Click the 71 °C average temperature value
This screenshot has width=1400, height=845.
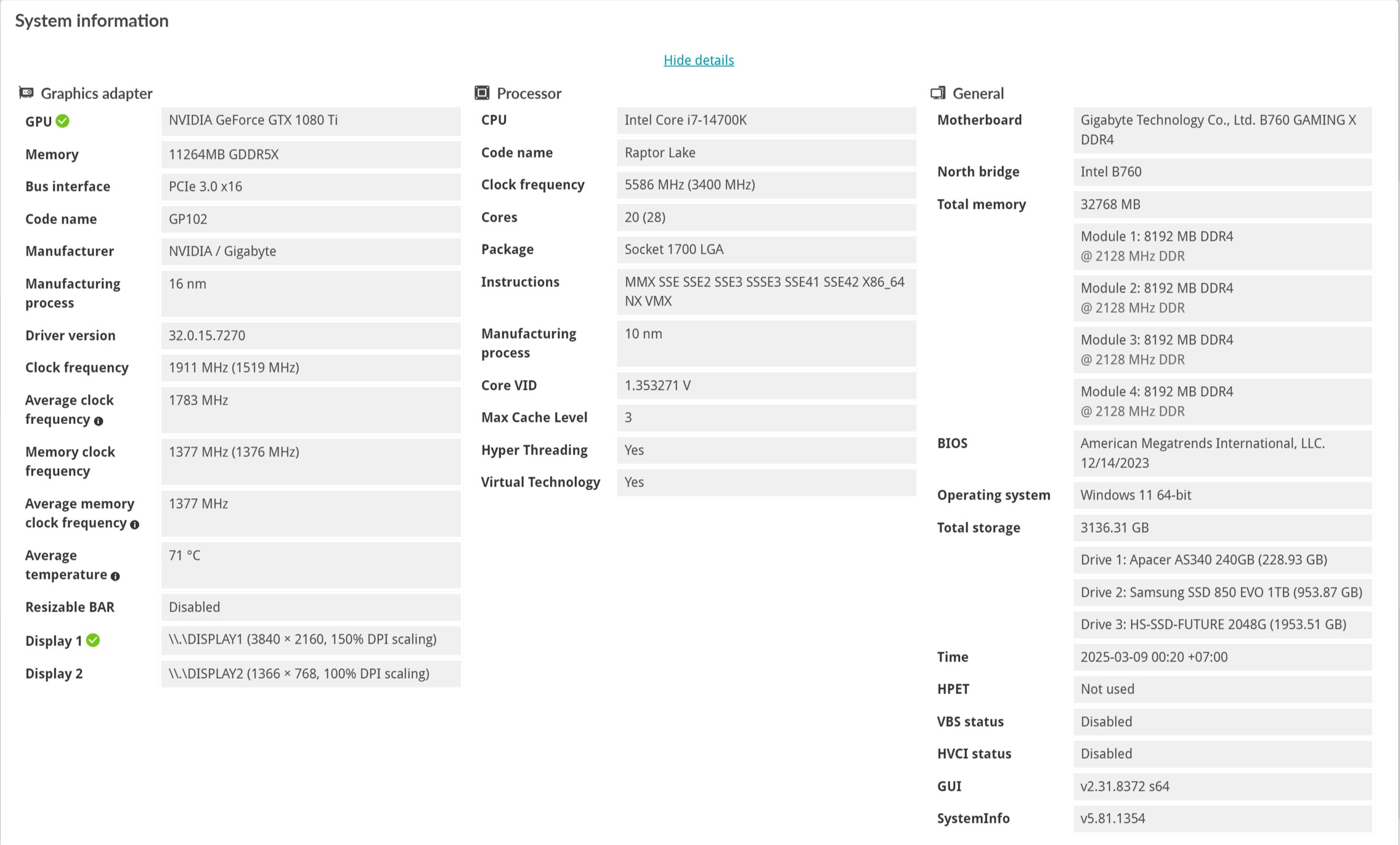click(311, 565)
